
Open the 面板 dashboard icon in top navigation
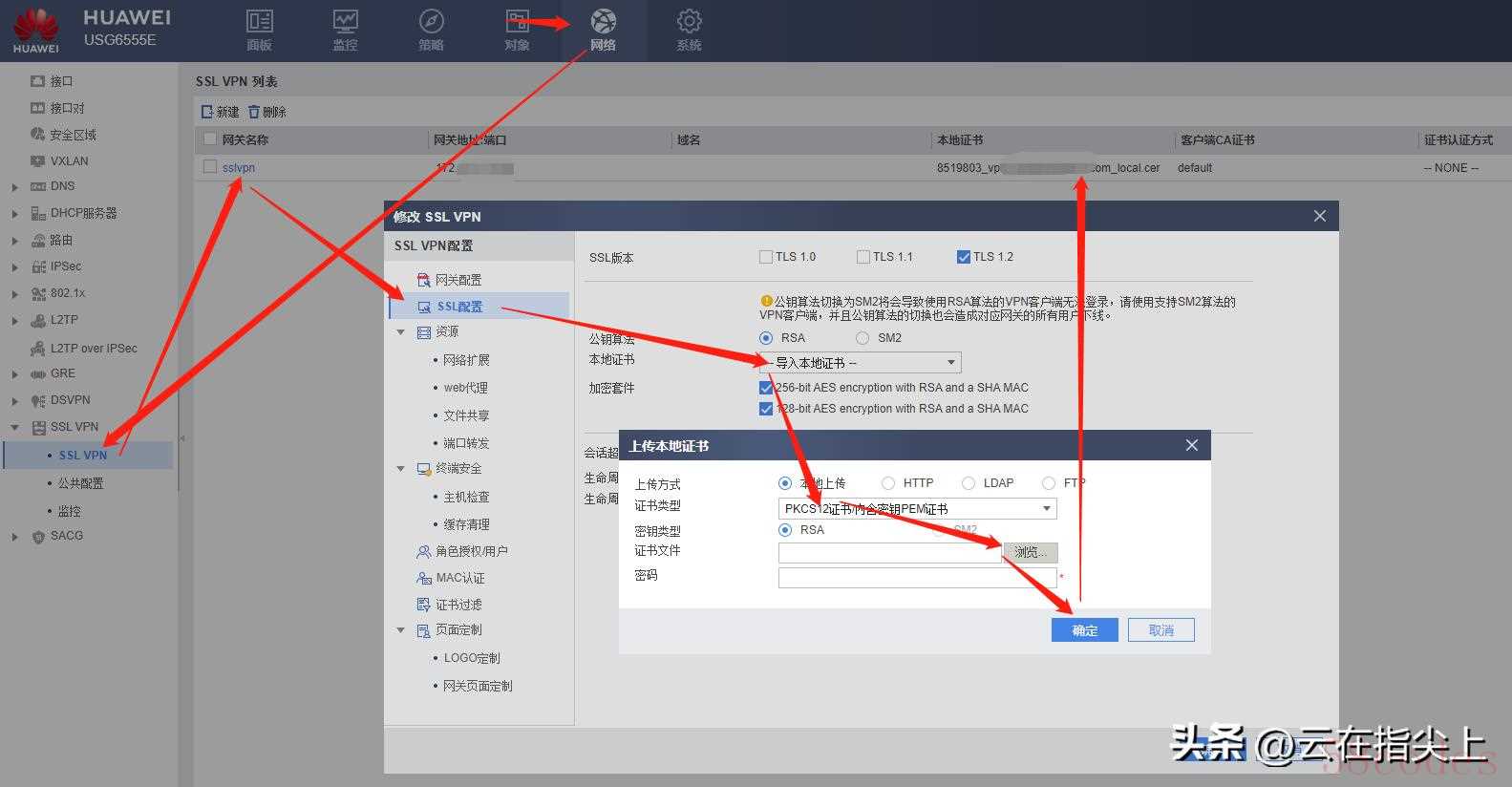(x=259, y=22)
